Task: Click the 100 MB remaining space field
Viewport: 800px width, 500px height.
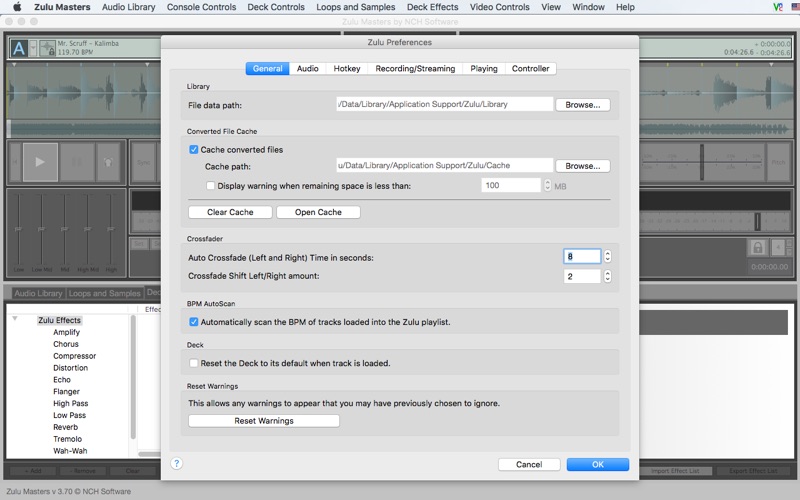Action: coord(511,185)
